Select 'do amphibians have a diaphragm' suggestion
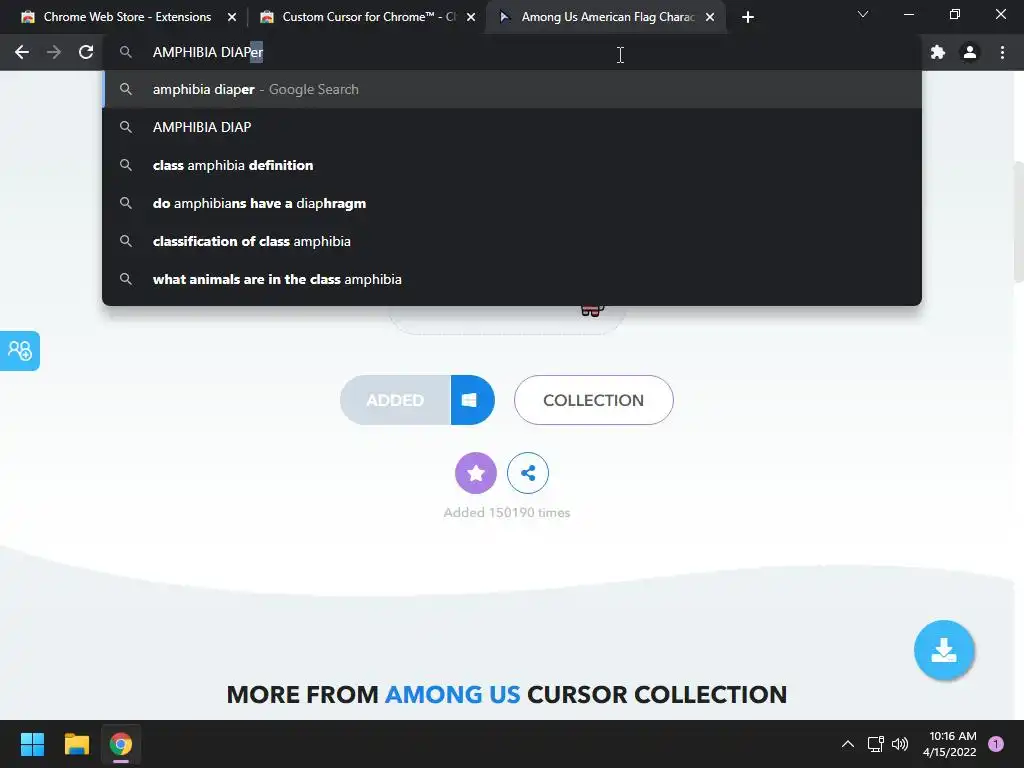 [x=512, y=203]
